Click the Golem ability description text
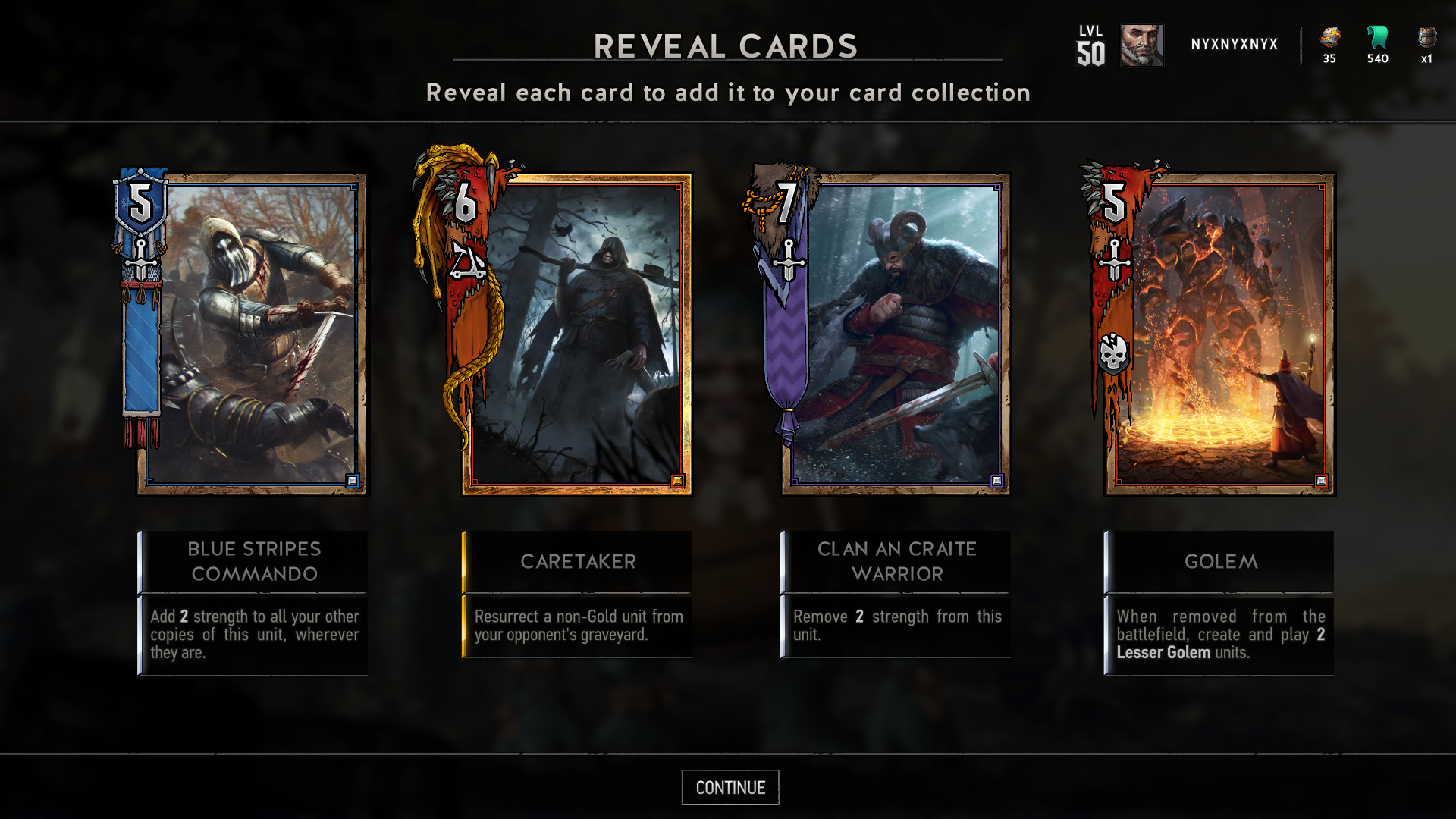This screenshot has width=1456, height=819. (x=1220, y=635)
